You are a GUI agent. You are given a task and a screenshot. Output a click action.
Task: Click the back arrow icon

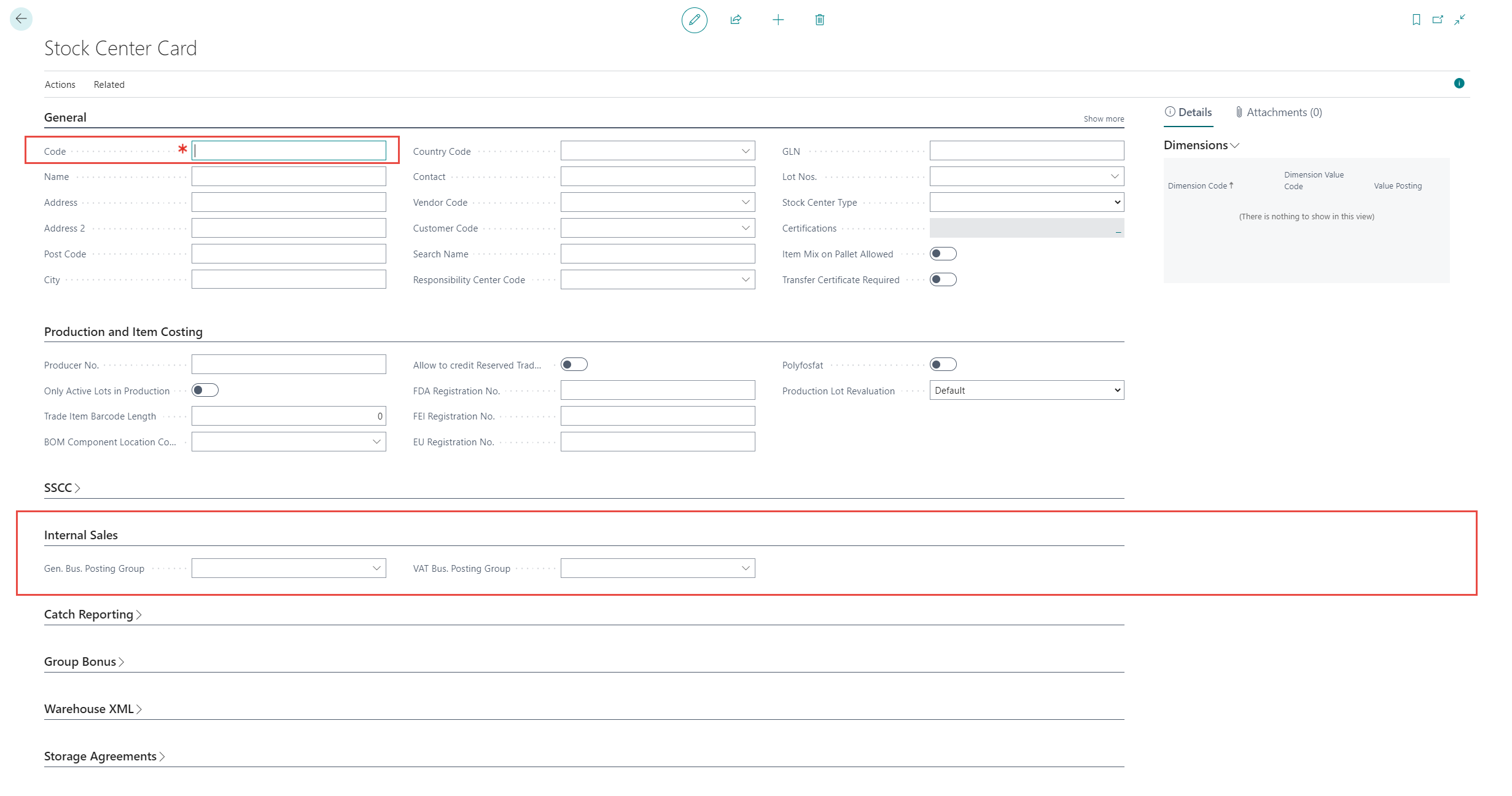pyautogui.click(x=21, y=19)
